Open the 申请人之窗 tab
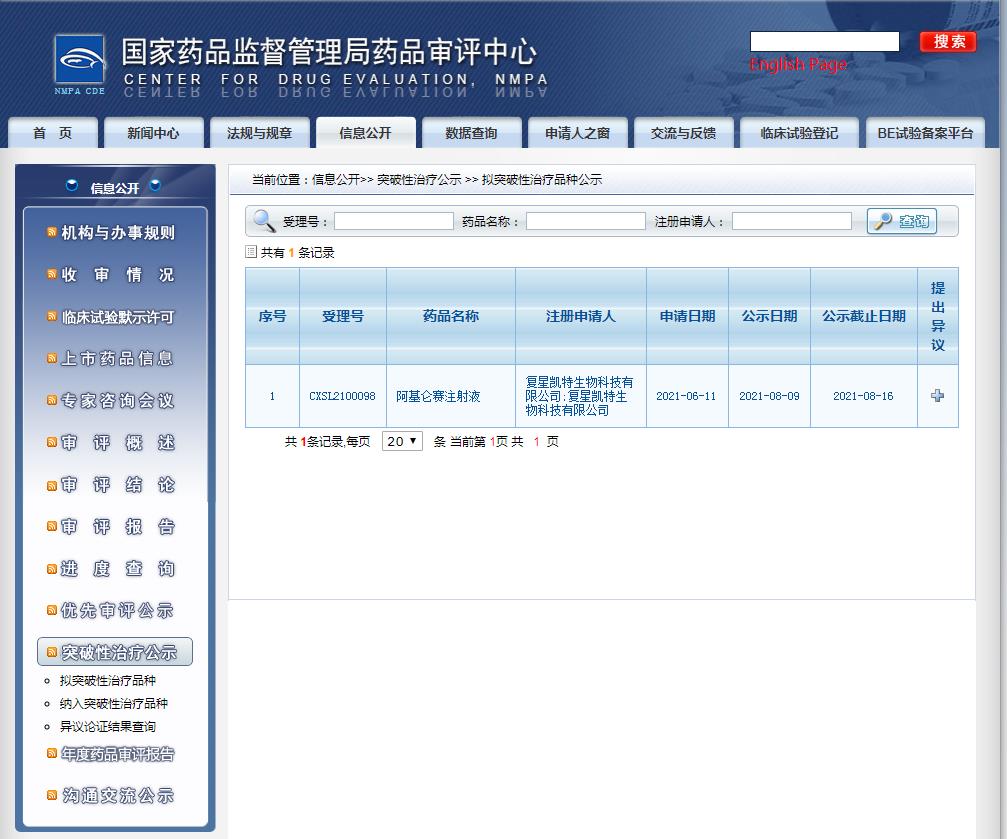Viewport: 1007px width, 839px height. click(577, 131)
